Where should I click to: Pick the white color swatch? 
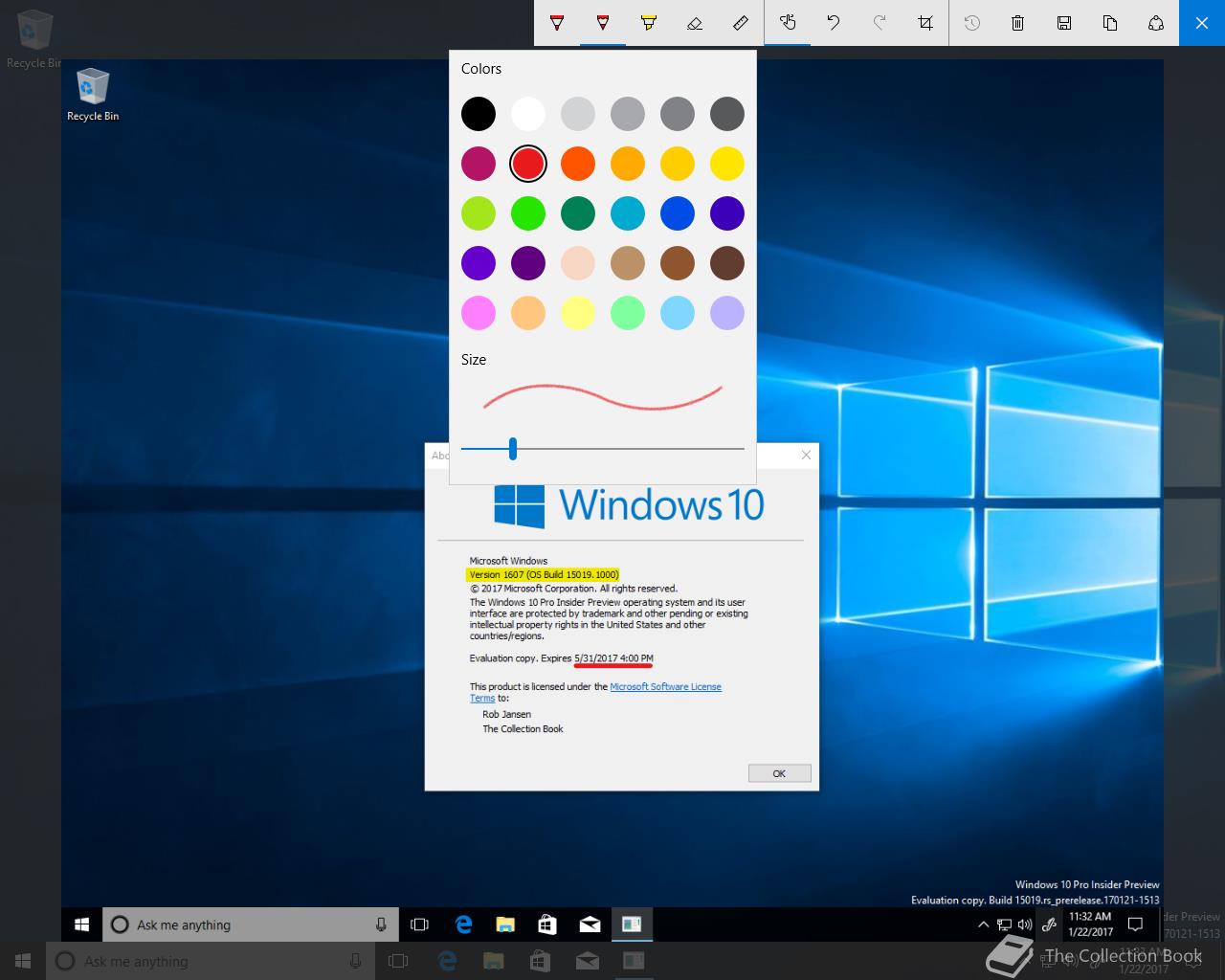[x=528, y=114]
